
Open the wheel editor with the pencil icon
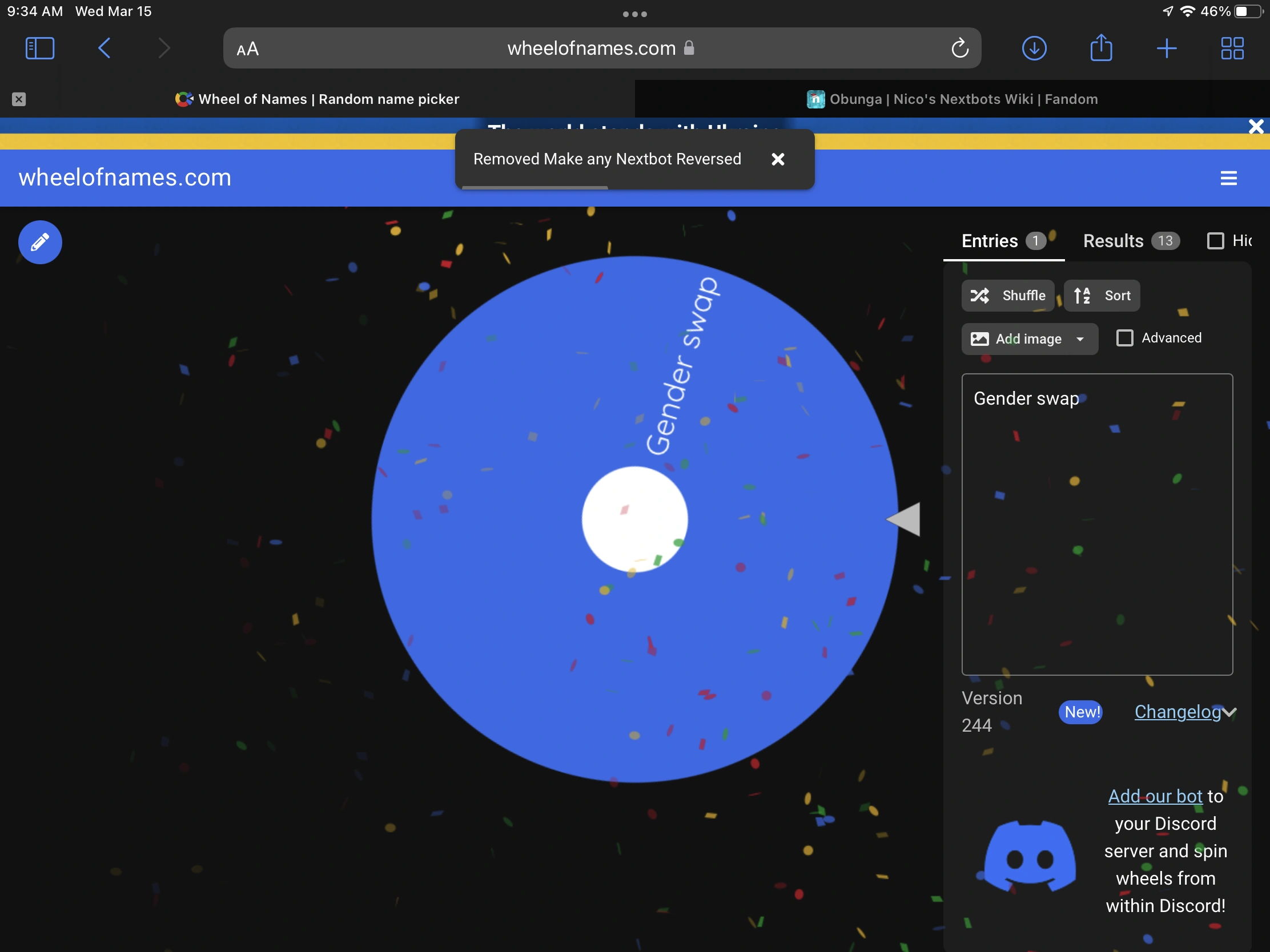pyautogui.click(x=39, y=241)
